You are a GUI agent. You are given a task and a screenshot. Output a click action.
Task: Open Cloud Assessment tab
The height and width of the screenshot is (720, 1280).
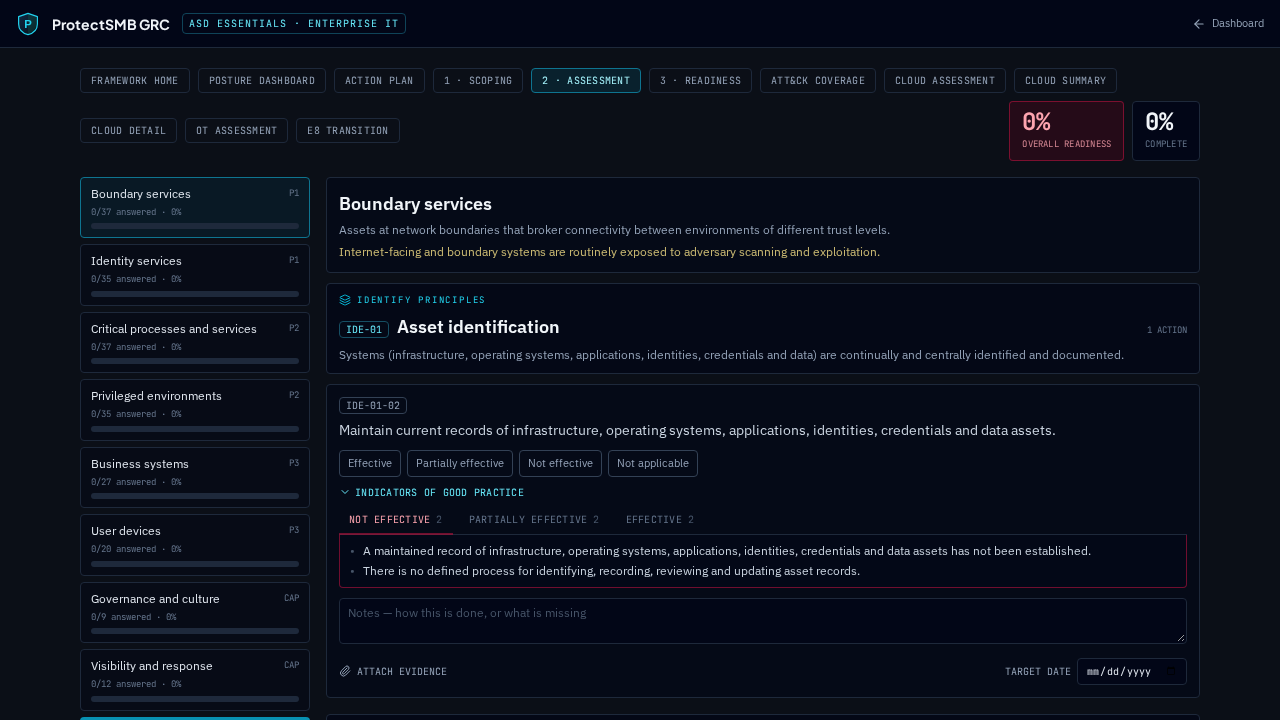coord(945,81)
